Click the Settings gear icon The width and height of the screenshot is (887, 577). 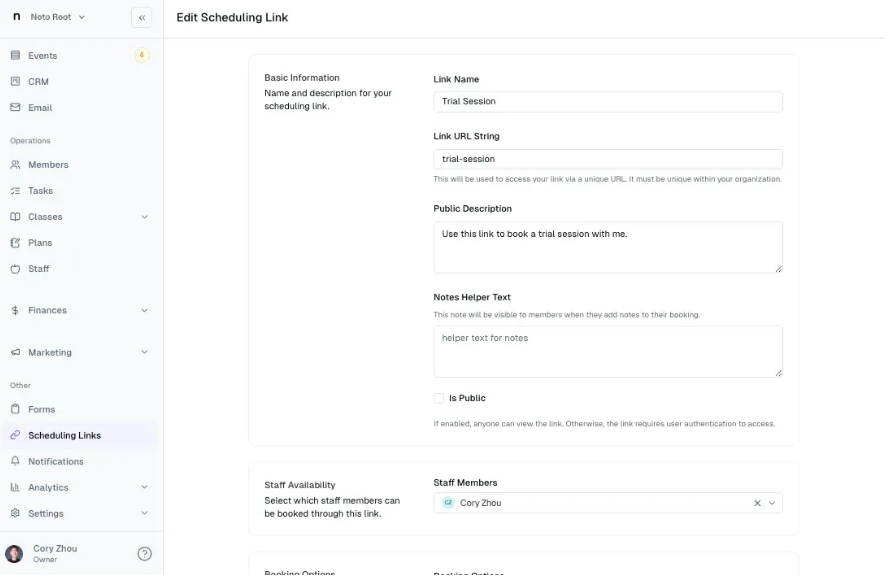pos(15,513)
